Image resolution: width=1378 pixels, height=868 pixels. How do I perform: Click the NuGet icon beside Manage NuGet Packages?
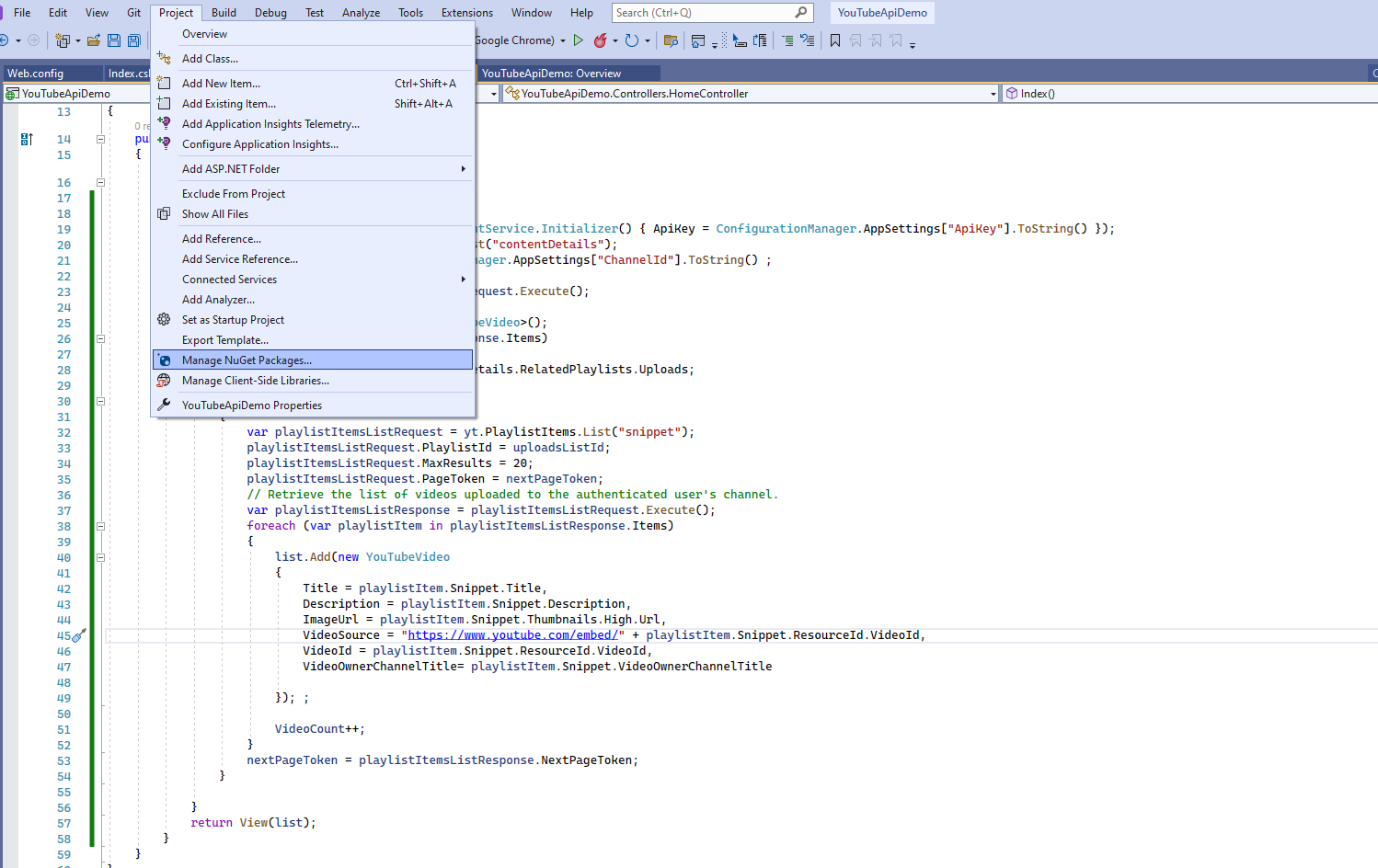[164, 360]
